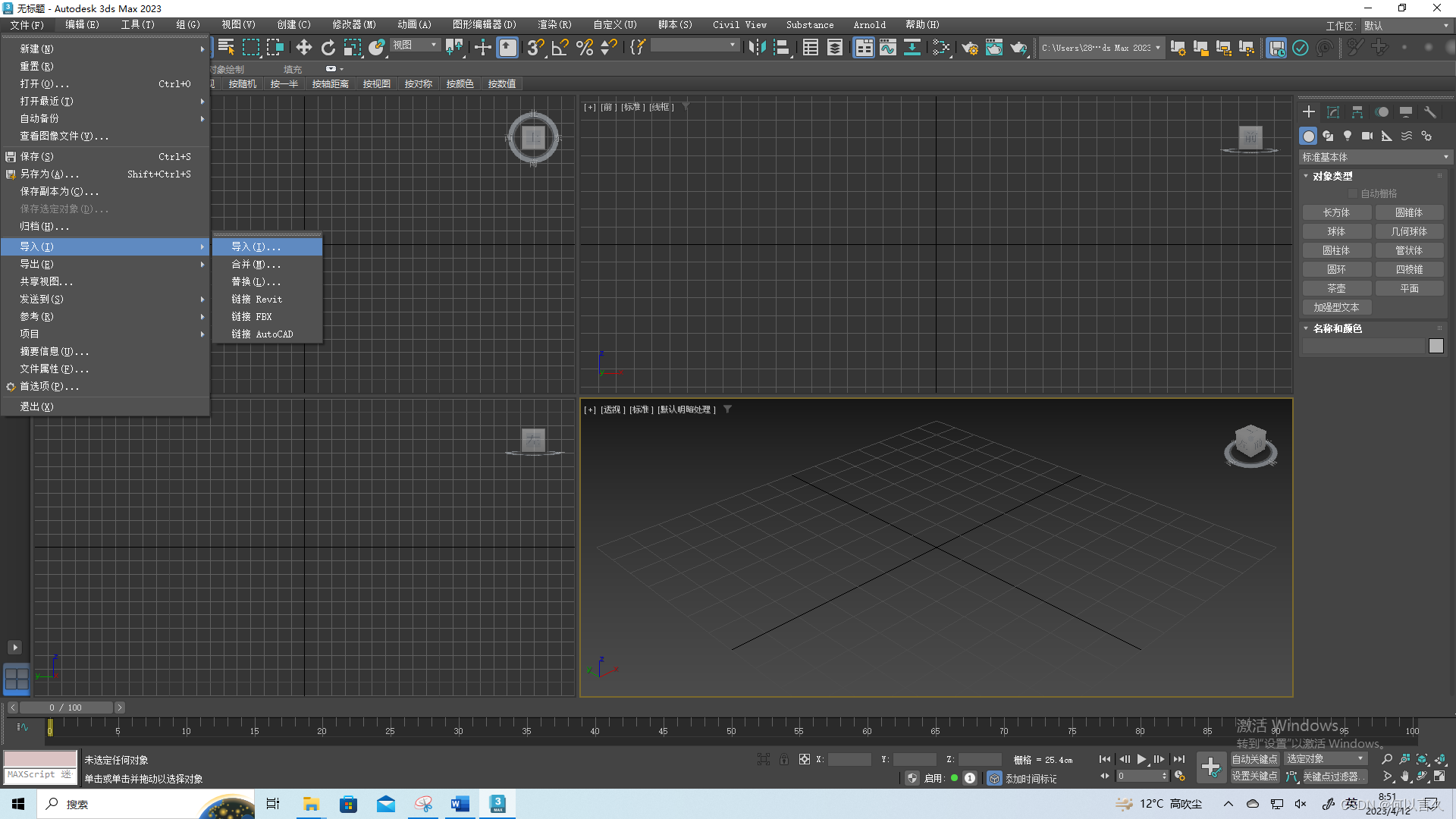Choose 链接 FBX from the submenu
This screenshot has width=1456, height=819.
[251, 316]
